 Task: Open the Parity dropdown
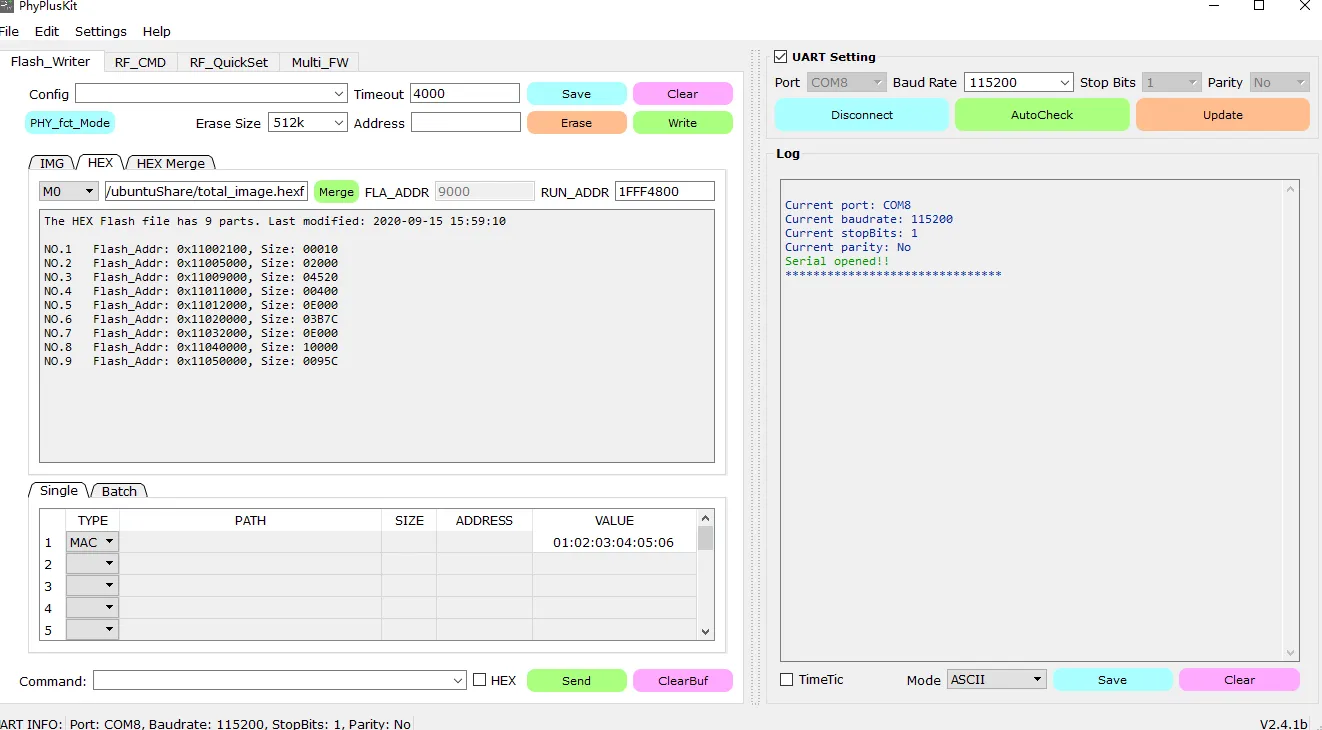1280,82
